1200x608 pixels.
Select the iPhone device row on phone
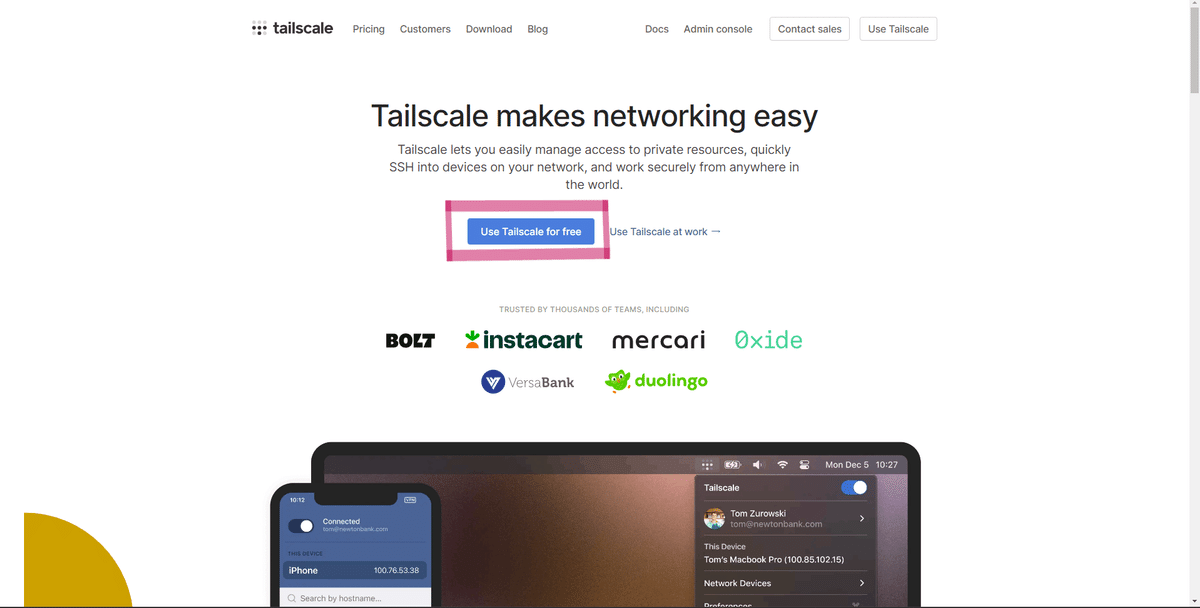356,570
